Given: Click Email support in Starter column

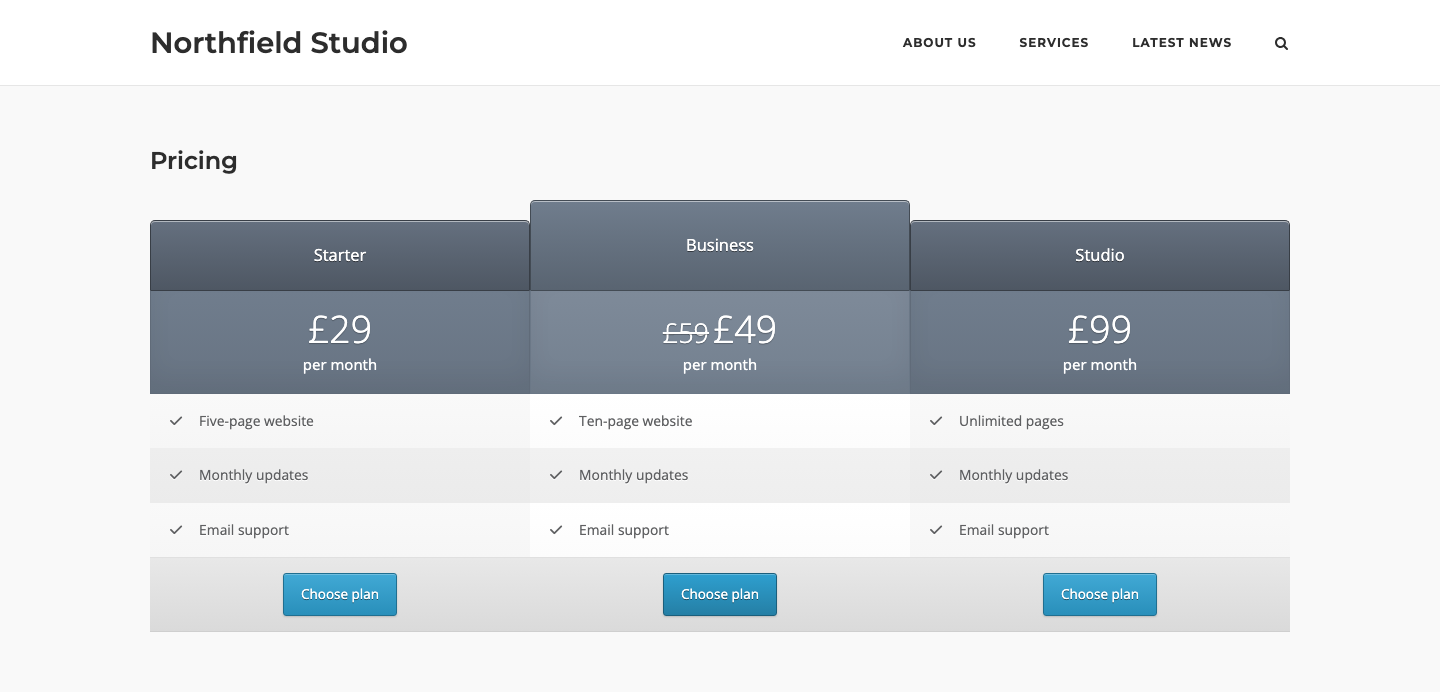Looking at the screenshot, I should [244, 530].
